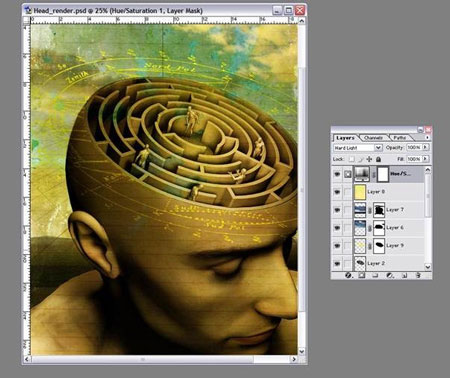The image size is (450, 378).
Task: Lock all with the padlock icon
Action: [x=378, y=159]
